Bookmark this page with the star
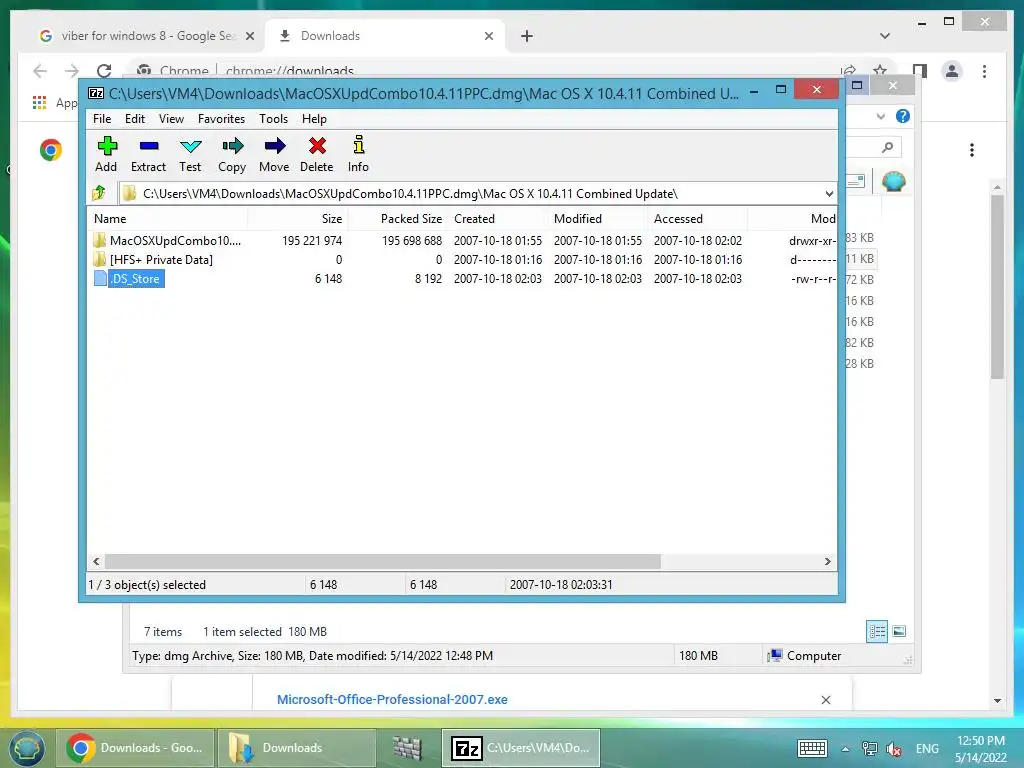 pos(880,71)
